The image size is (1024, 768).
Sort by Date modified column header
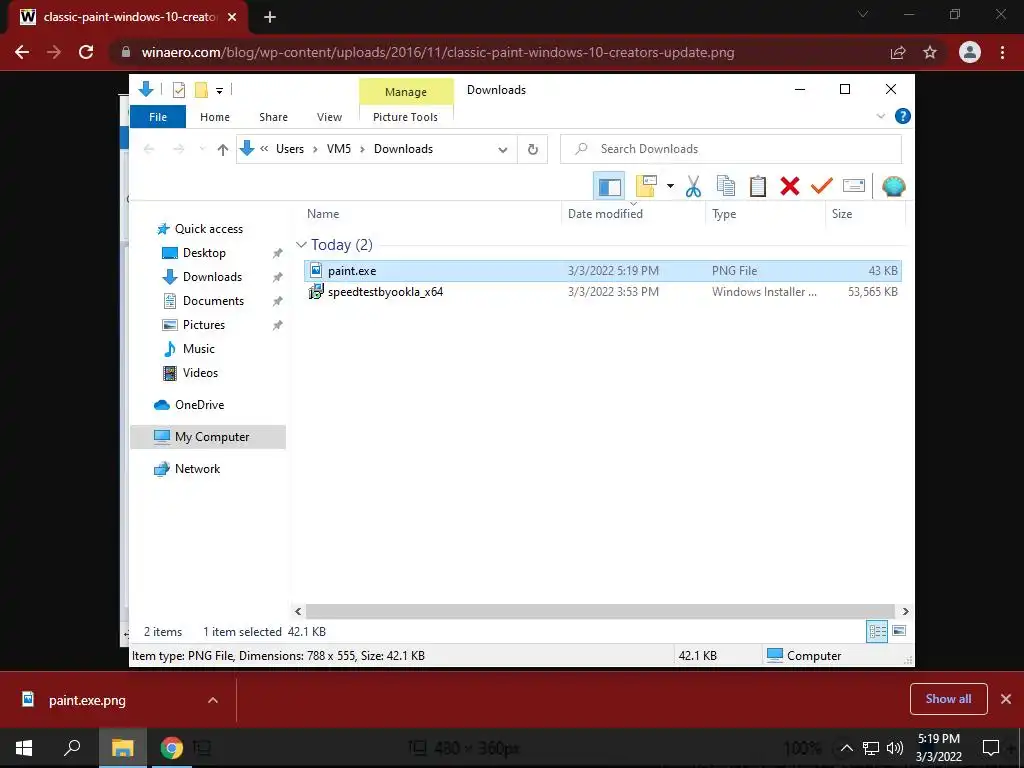tap(633, 214)
